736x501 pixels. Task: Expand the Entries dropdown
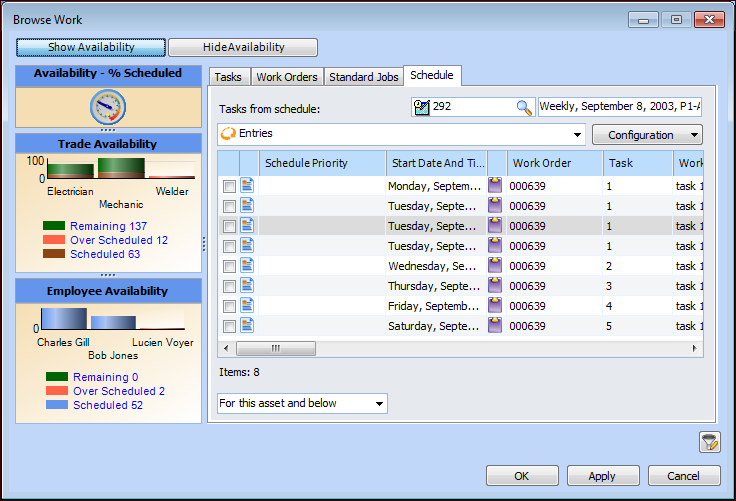tap(578, 134)
